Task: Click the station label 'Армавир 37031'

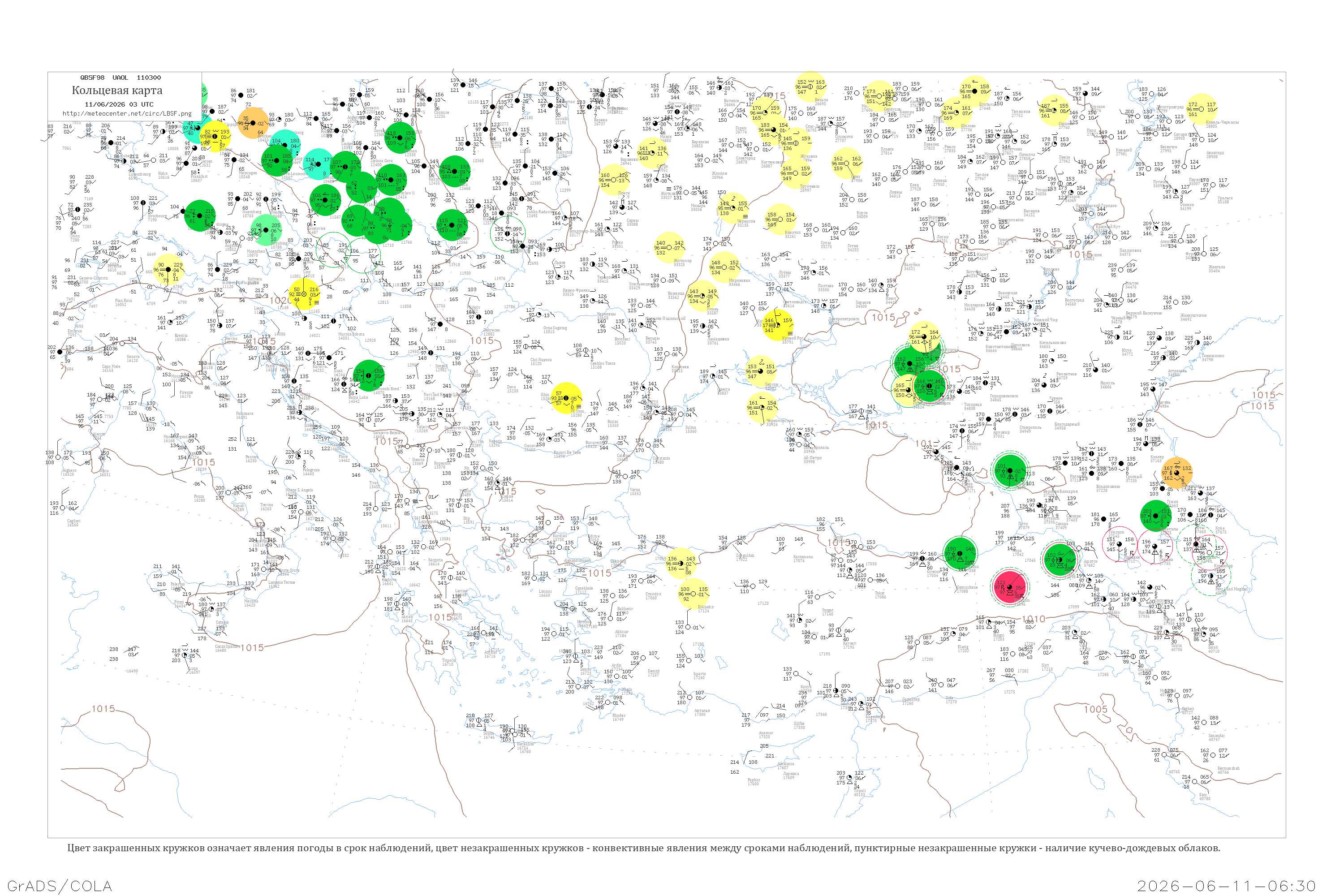Action: click(1001, 434)
